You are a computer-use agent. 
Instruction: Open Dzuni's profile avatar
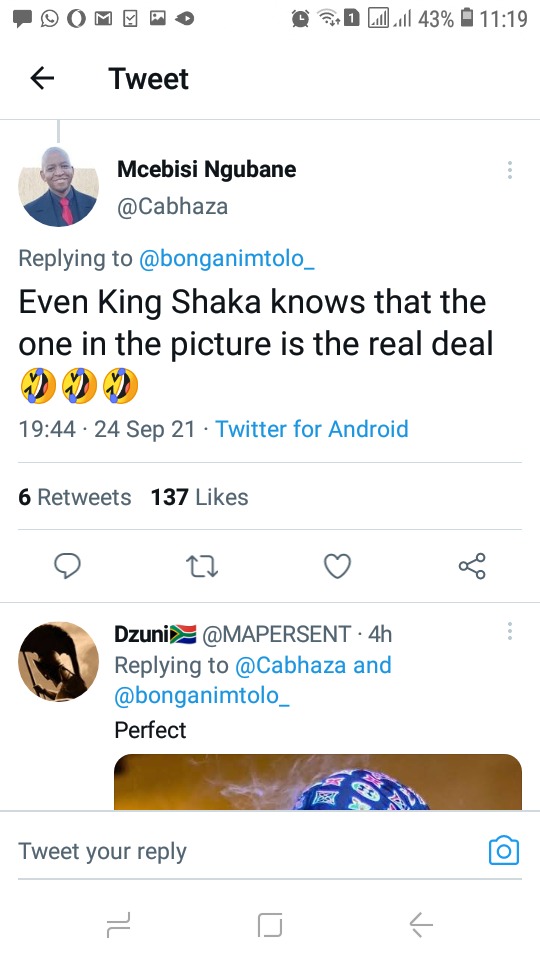coord(59,662)
